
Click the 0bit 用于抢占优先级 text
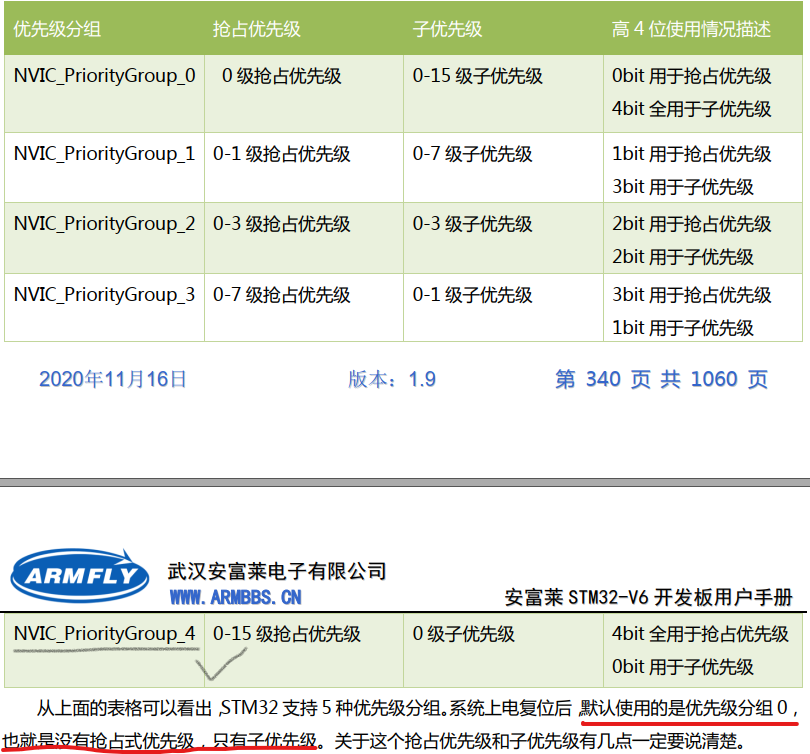[x=691, y=76]
